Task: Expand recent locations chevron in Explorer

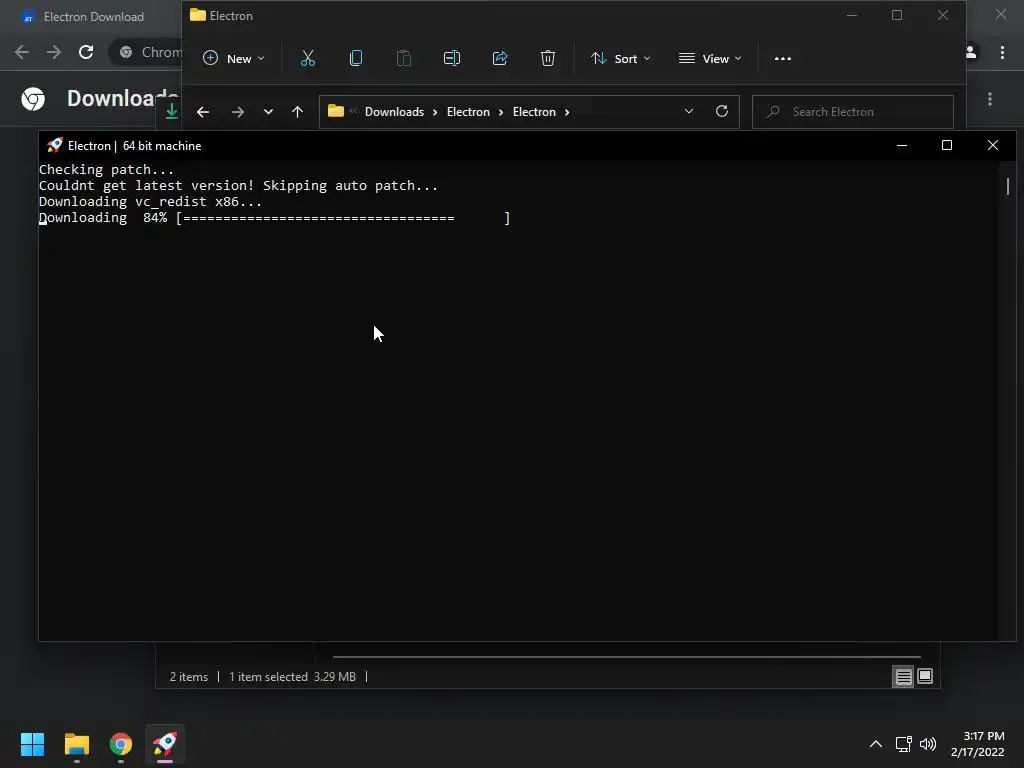Action: (x=268, y=112)
